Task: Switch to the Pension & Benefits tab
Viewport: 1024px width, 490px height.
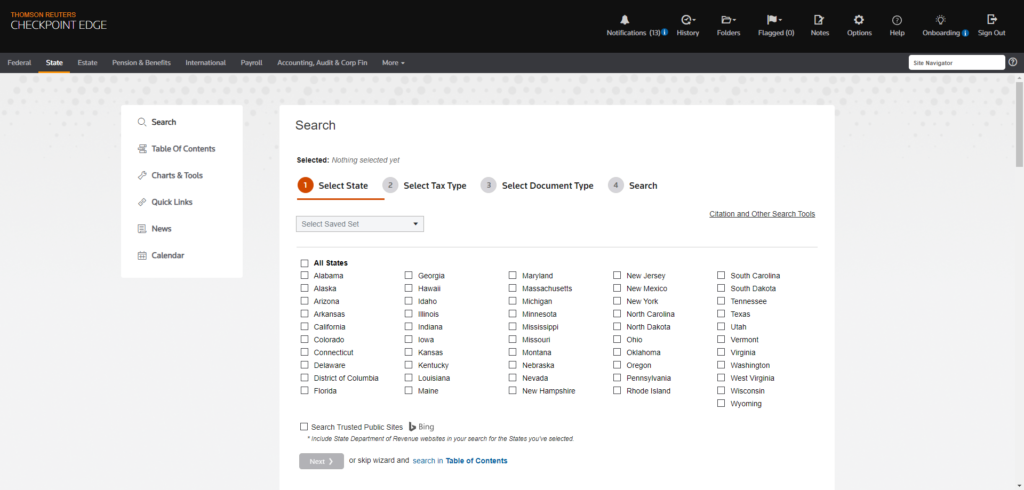Action: [141, 62]
